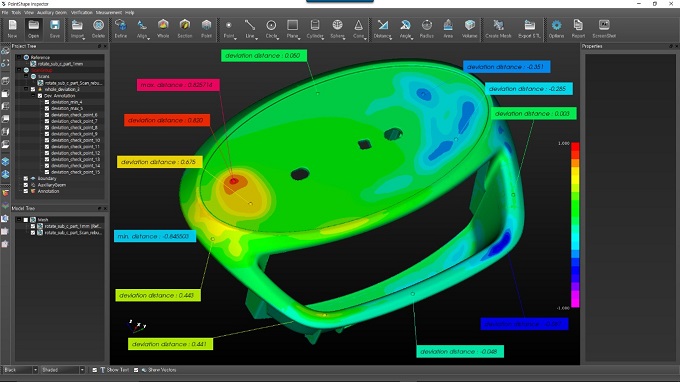
Task: Uncheck deviation_check_point_10 in the Project Tree
Action: click(47, 140)
